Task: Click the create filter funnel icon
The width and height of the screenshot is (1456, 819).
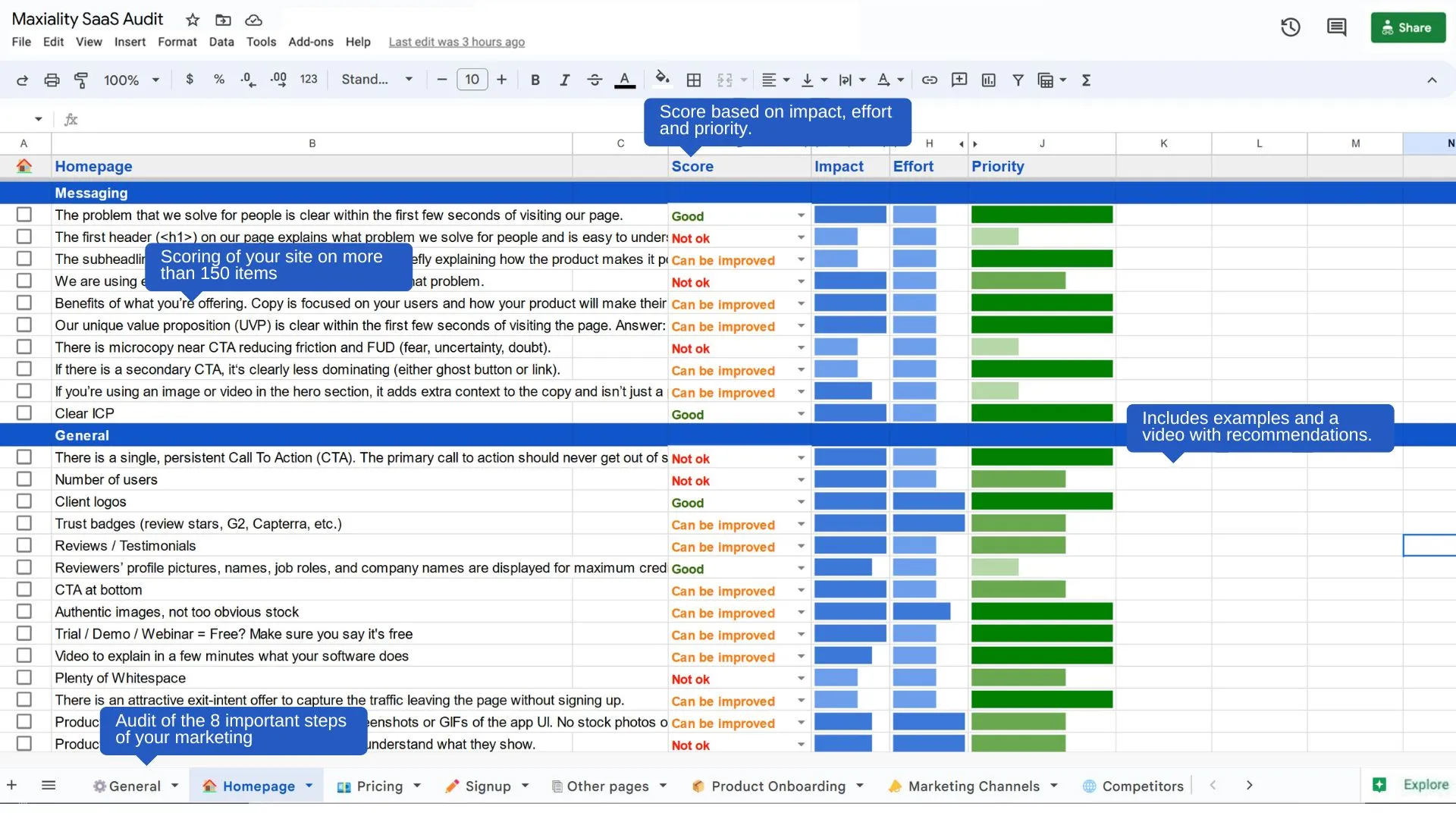Action: pos(1018,80)
